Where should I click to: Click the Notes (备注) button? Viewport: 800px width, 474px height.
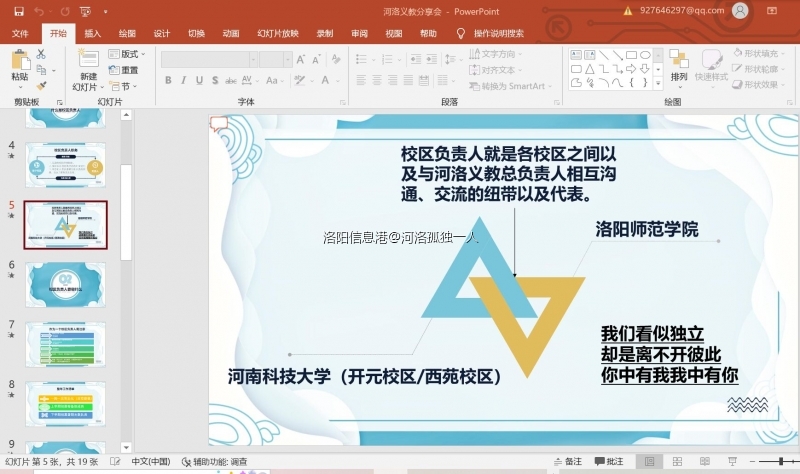tap(568, 461)
